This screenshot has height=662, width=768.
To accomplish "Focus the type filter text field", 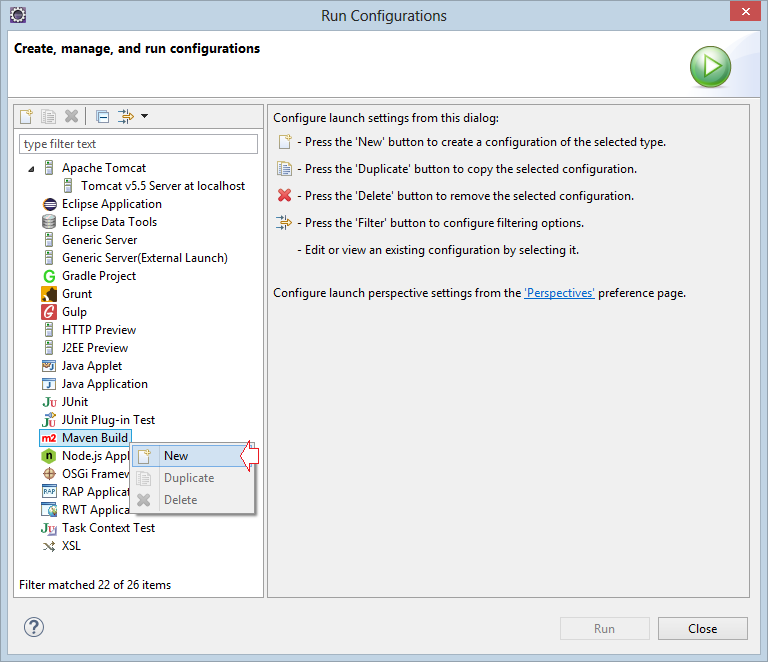I will pos(138,144).
